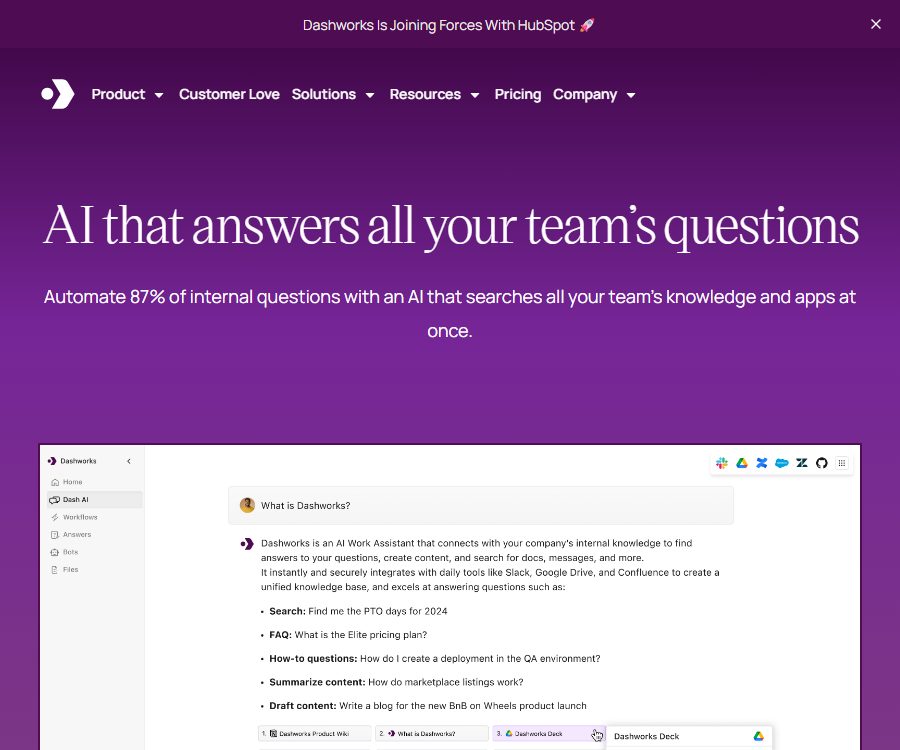Open the all-apps grid icon
The height and width of the screenshot is (750, 900).
(x=841, y=463)
